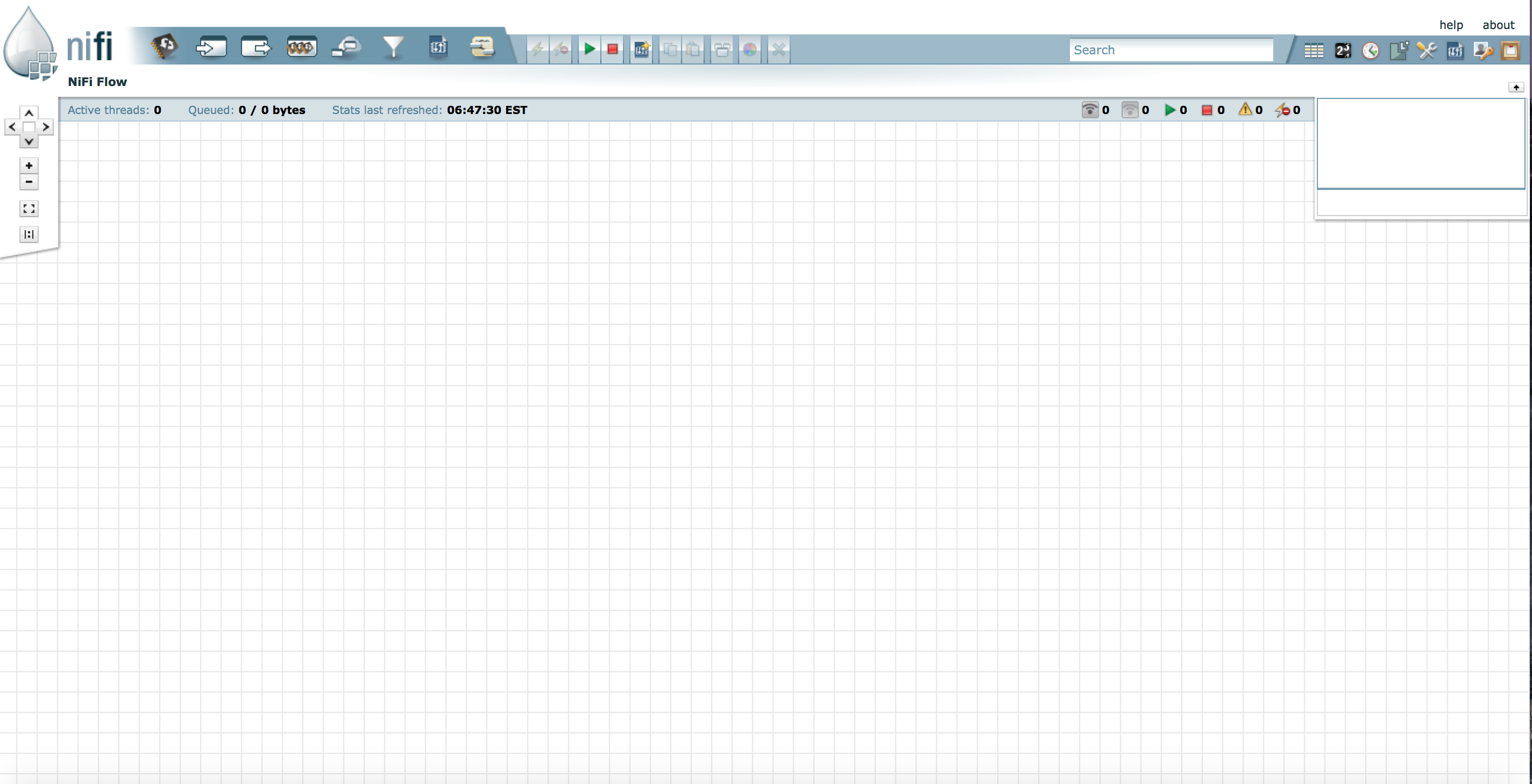Zoom in with the plus button

pyautogui.click(x=29, y=165)
